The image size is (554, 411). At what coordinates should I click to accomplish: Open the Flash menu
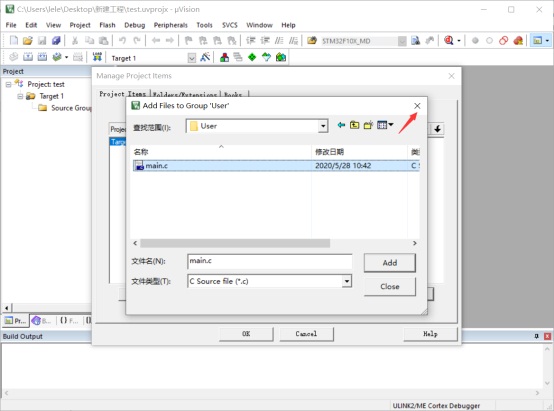[107, 25]
